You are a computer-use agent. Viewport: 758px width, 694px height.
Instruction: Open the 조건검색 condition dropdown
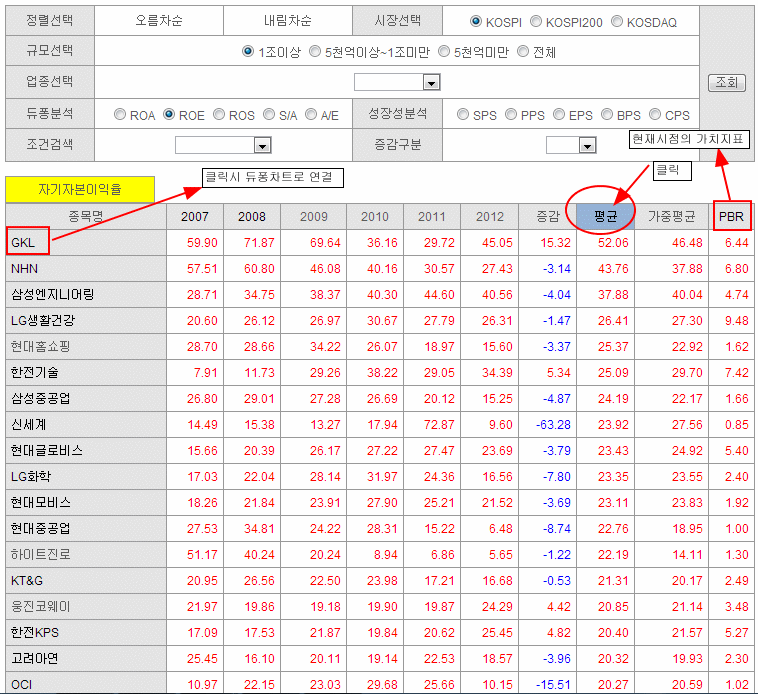coord(223,145)
